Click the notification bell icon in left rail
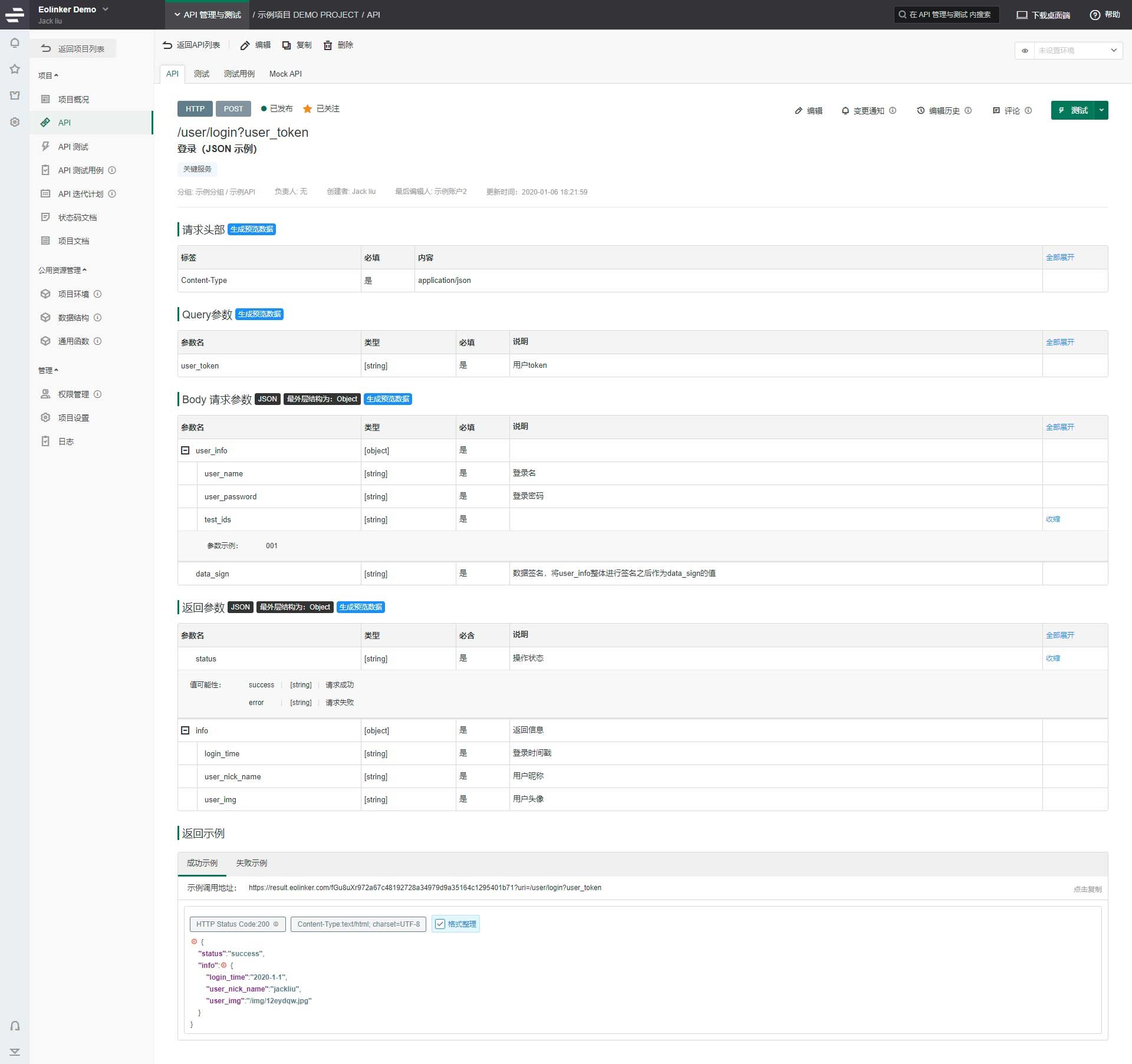 (15, 43)
